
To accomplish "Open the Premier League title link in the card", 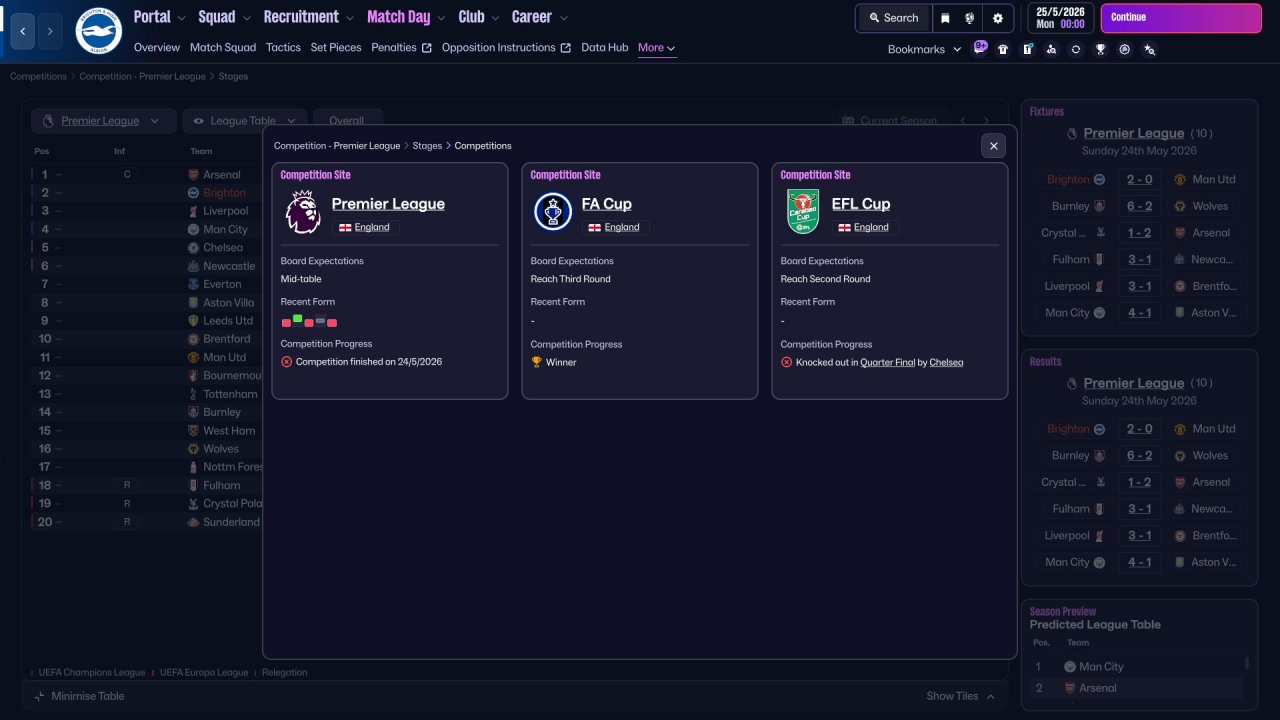I will pos(388,204).
